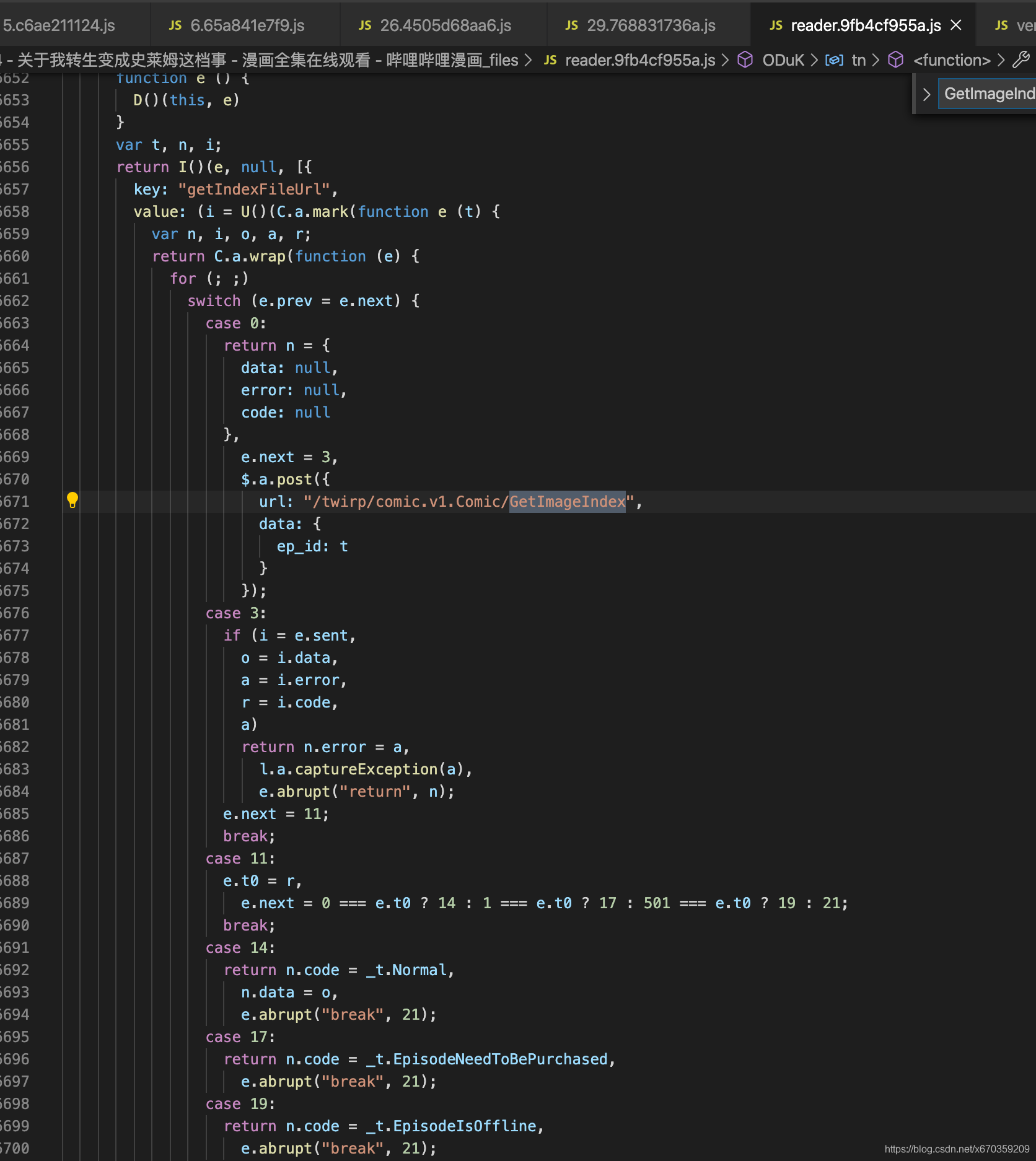Click "e.abrupt("return", n);" on line 684
The height and width of the screenshot is (1161, 1036).
click(357, 791)
